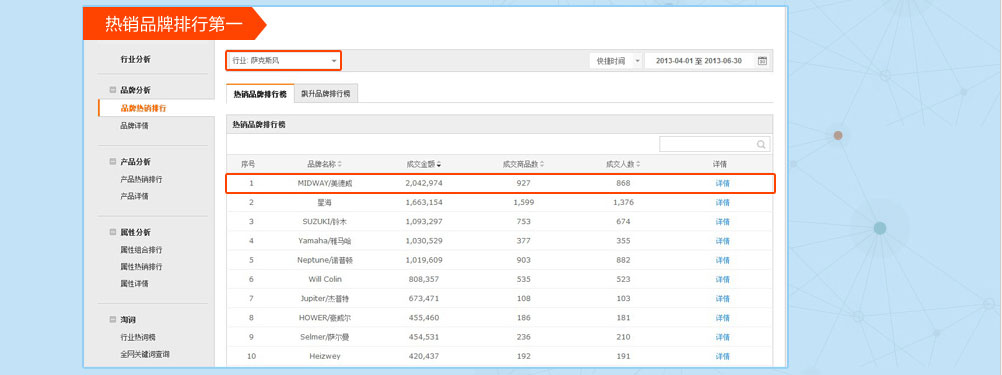
Task: Click brand name Will Colin
Action: [x=325, y=279]
